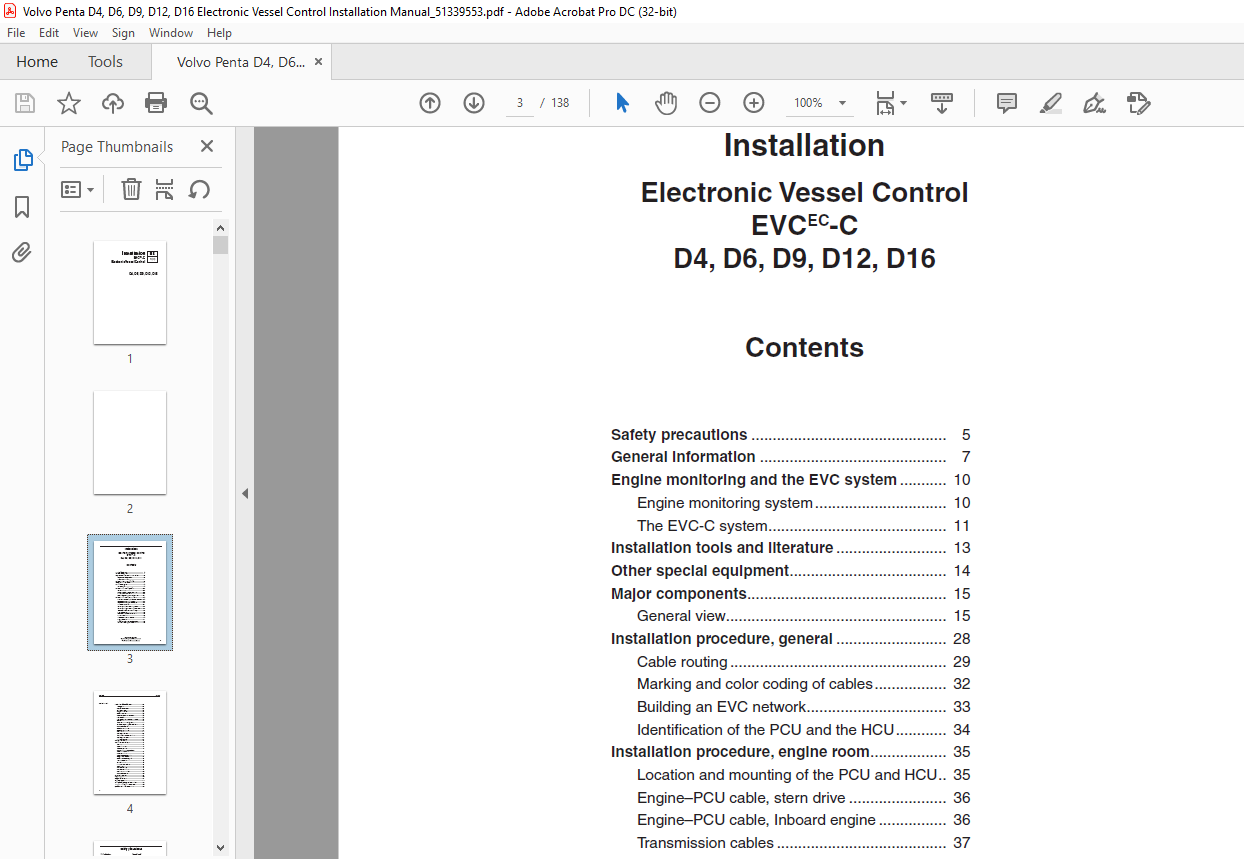
Task: Activate the Hand pan tool
Action: point(666,103)
